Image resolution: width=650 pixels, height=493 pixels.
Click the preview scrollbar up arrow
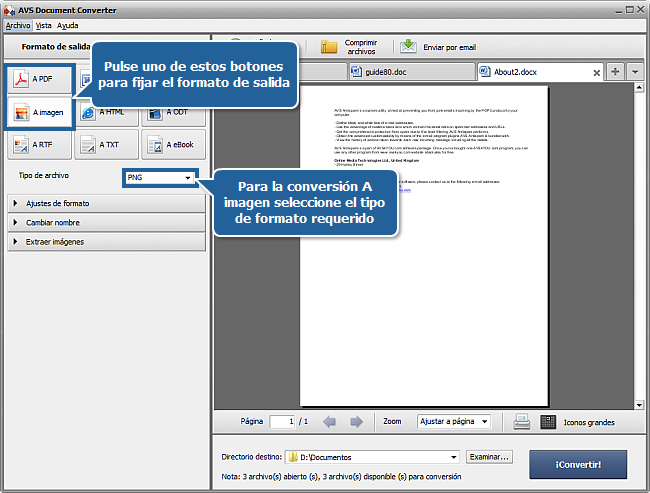639,87
